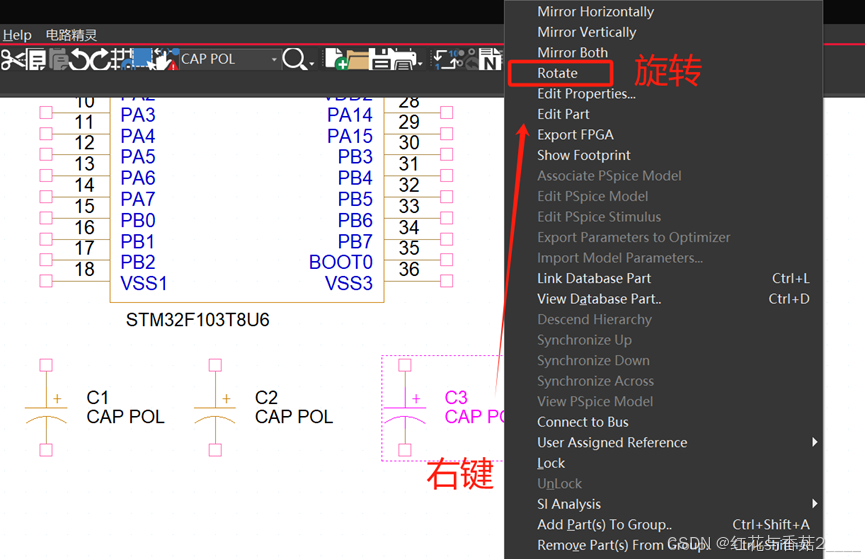Click pin name VSS3
The height and width of the screenshot is (559, 865).
pyautogui.click(x=349, y=283)
